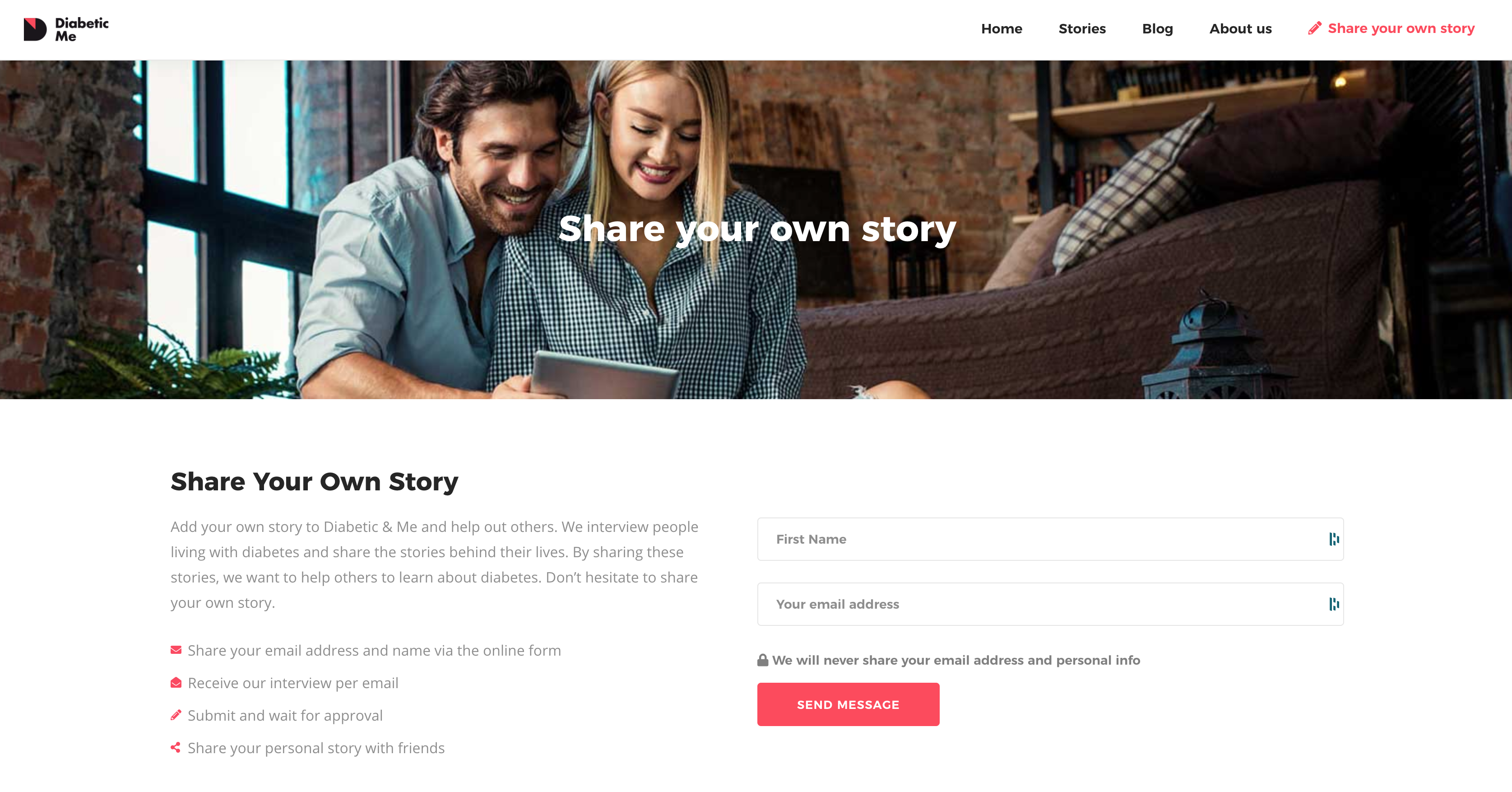Click the padlock icon above Send Message
This screenshot has height=792, width=1512.
coord(762,660)
